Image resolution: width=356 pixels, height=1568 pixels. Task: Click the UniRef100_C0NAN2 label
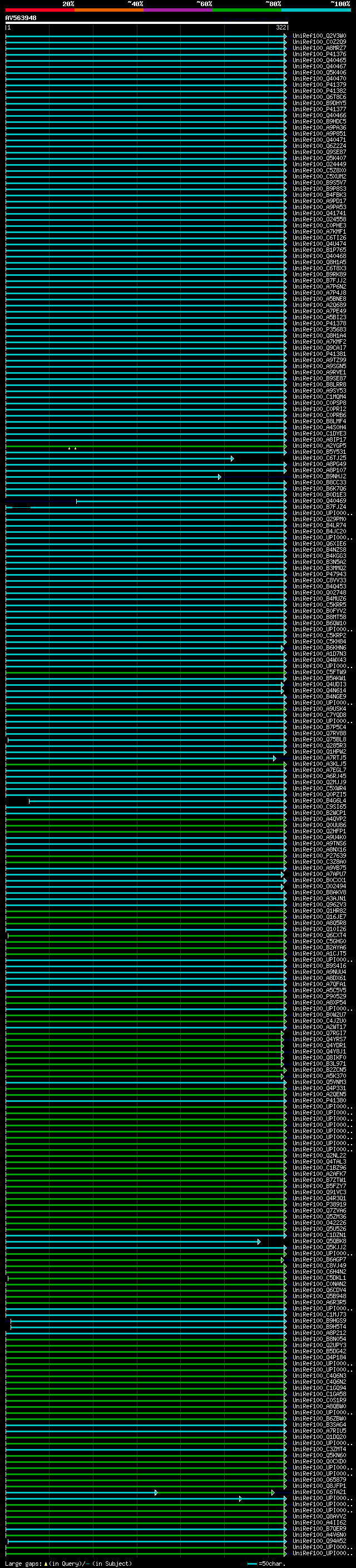[x=319, y=1284]
